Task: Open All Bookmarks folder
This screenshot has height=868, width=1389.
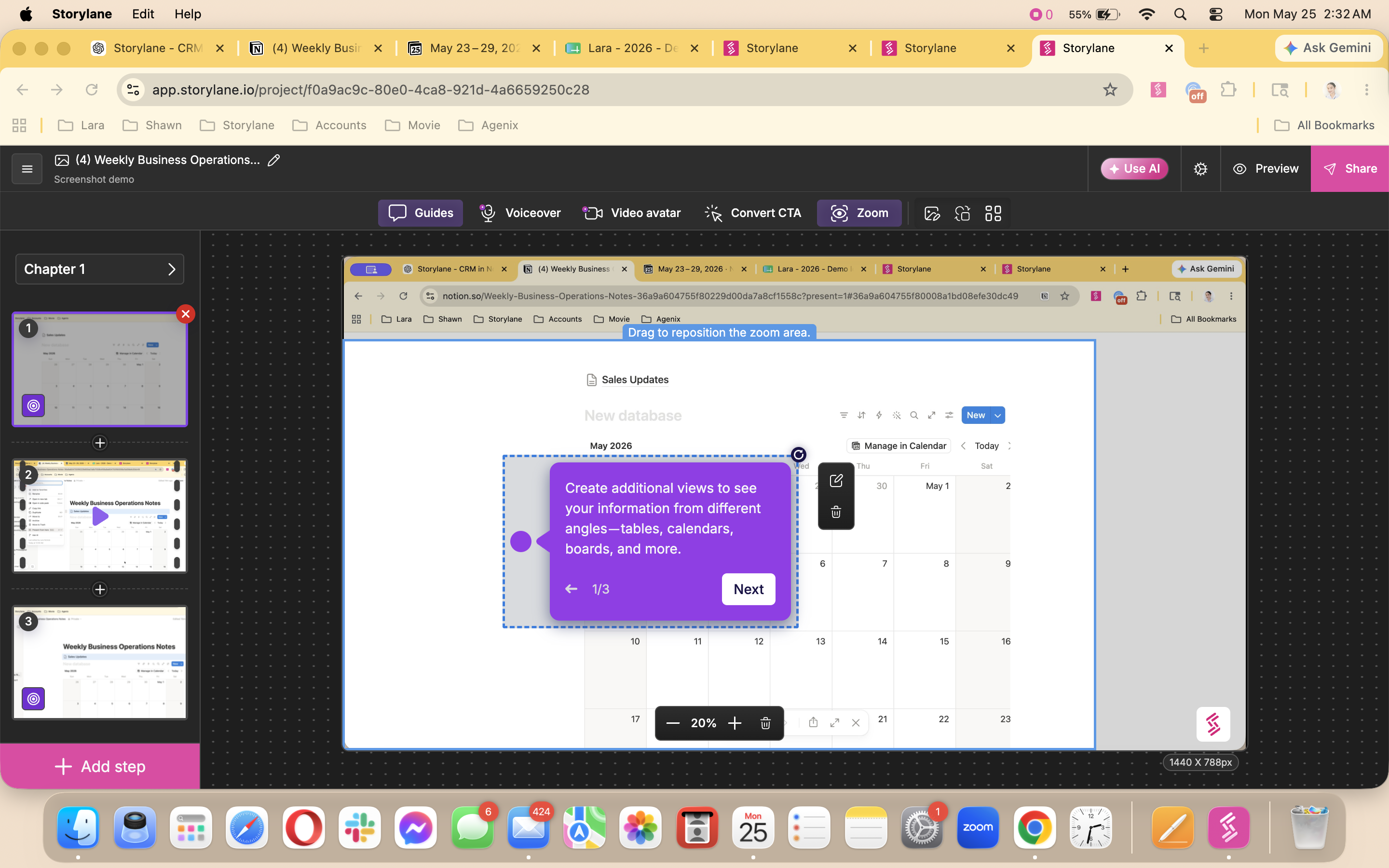Action: tap(1323, 125)
